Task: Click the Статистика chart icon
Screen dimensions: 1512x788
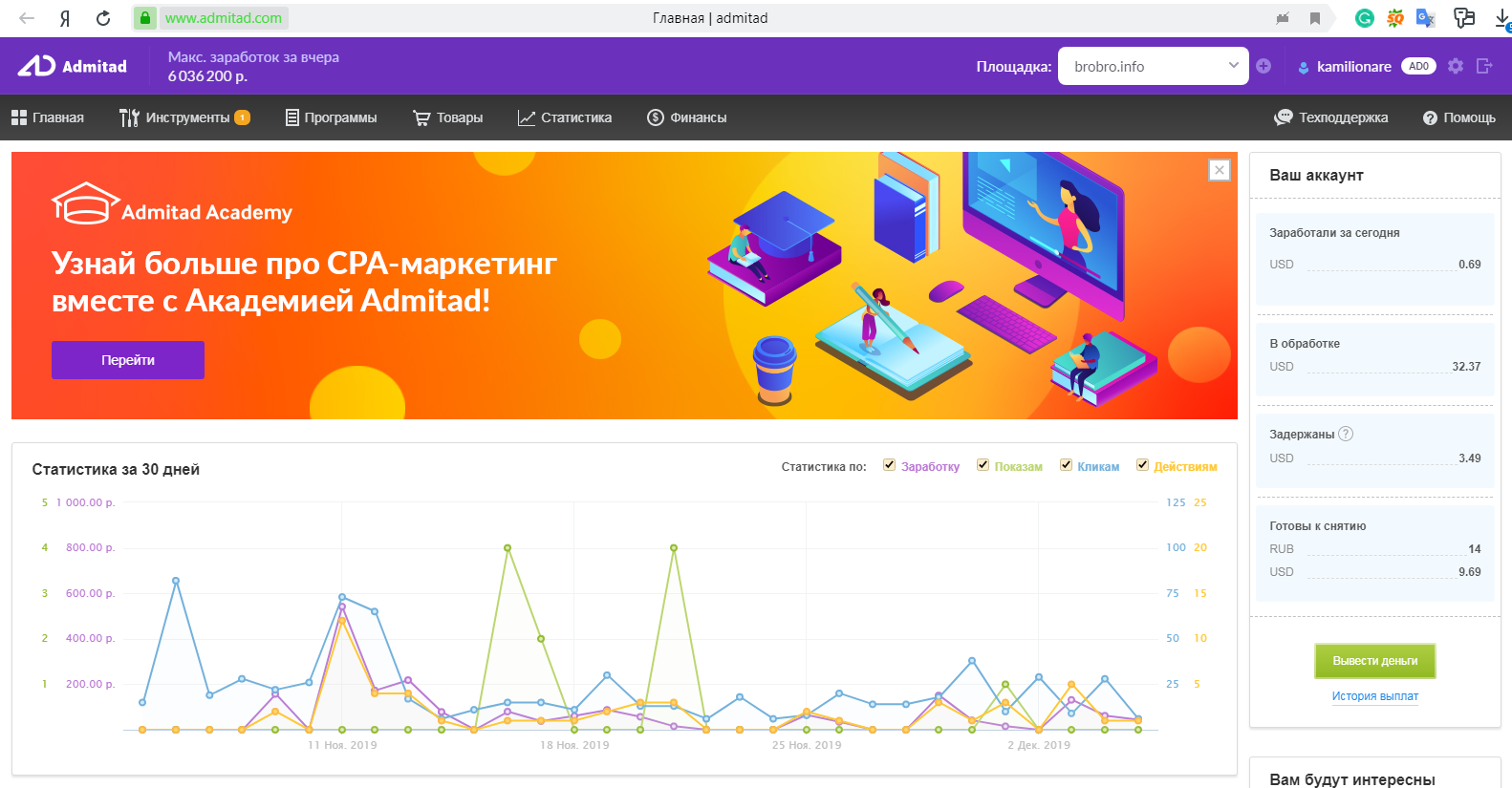Action: coord(527,117)
